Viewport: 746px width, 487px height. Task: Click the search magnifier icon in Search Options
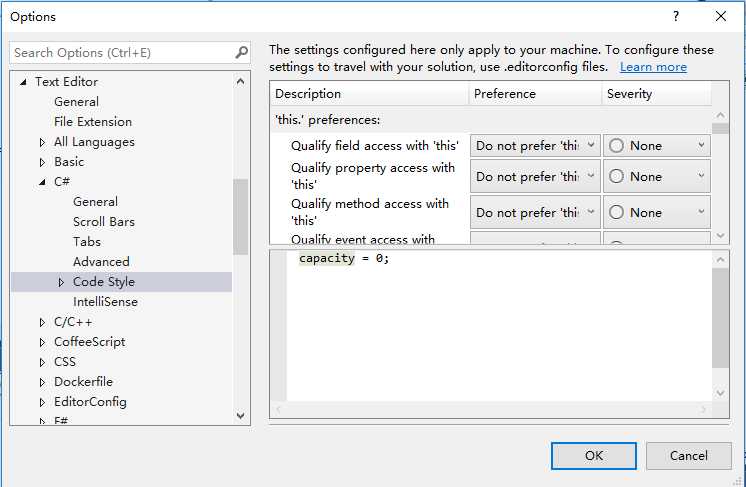(x=242, y=52)
